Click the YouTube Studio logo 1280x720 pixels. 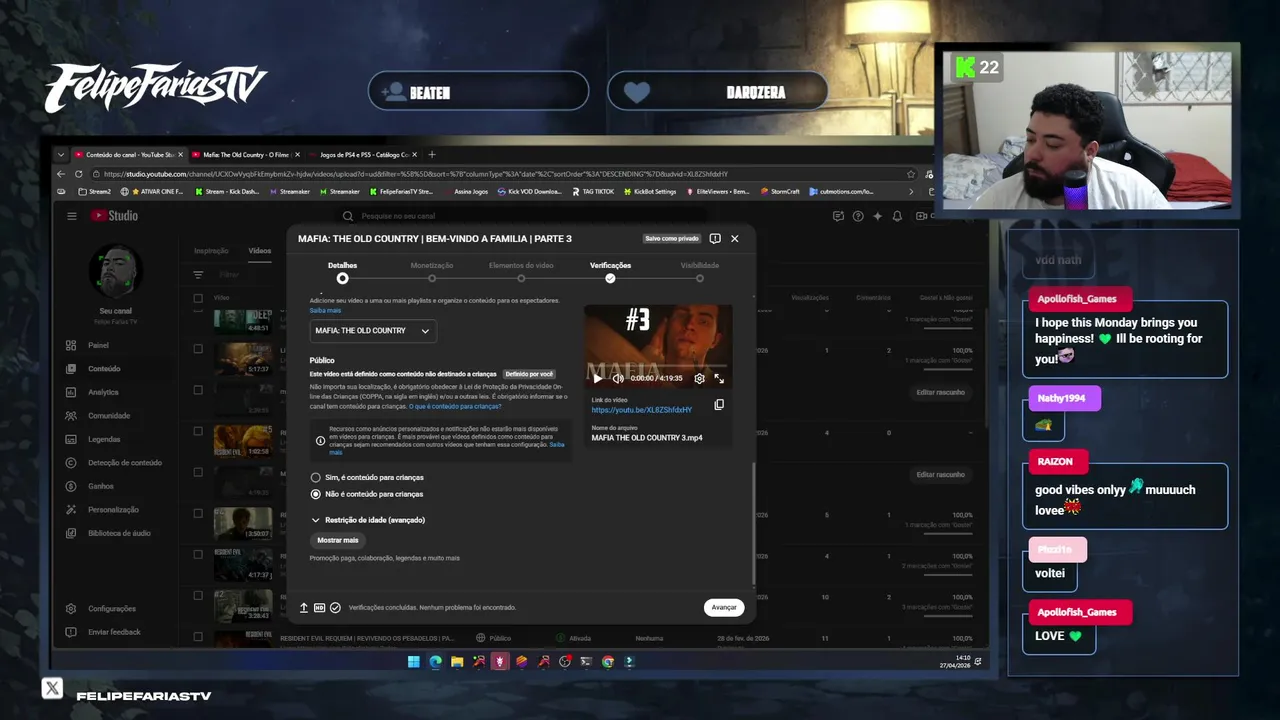(x=114, y=216)
